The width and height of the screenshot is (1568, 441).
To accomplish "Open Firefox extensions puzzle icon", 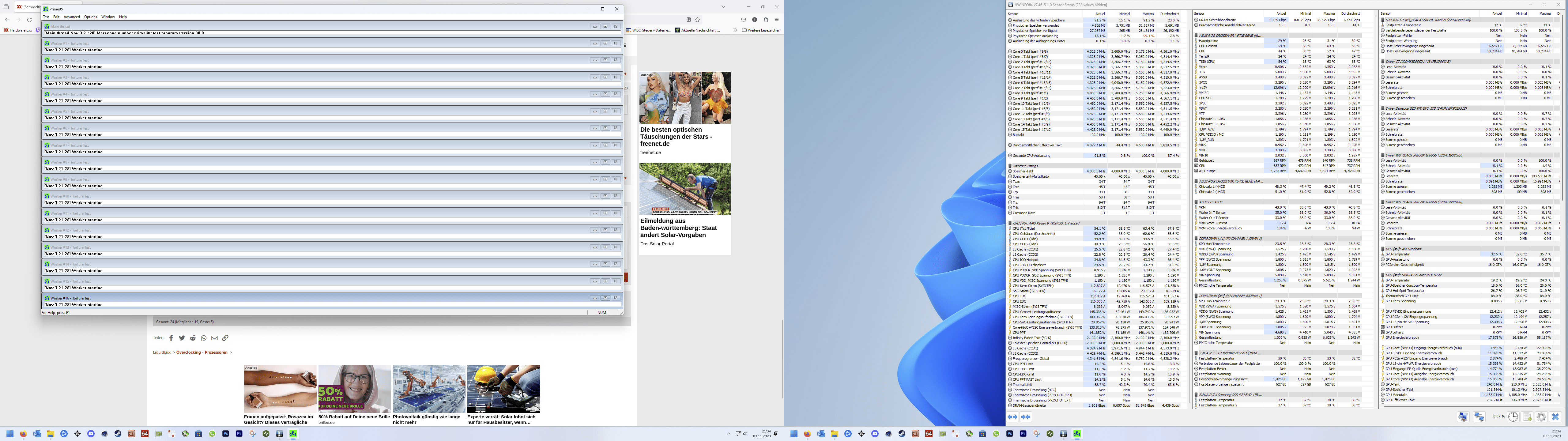I will (x=766, y=20).
